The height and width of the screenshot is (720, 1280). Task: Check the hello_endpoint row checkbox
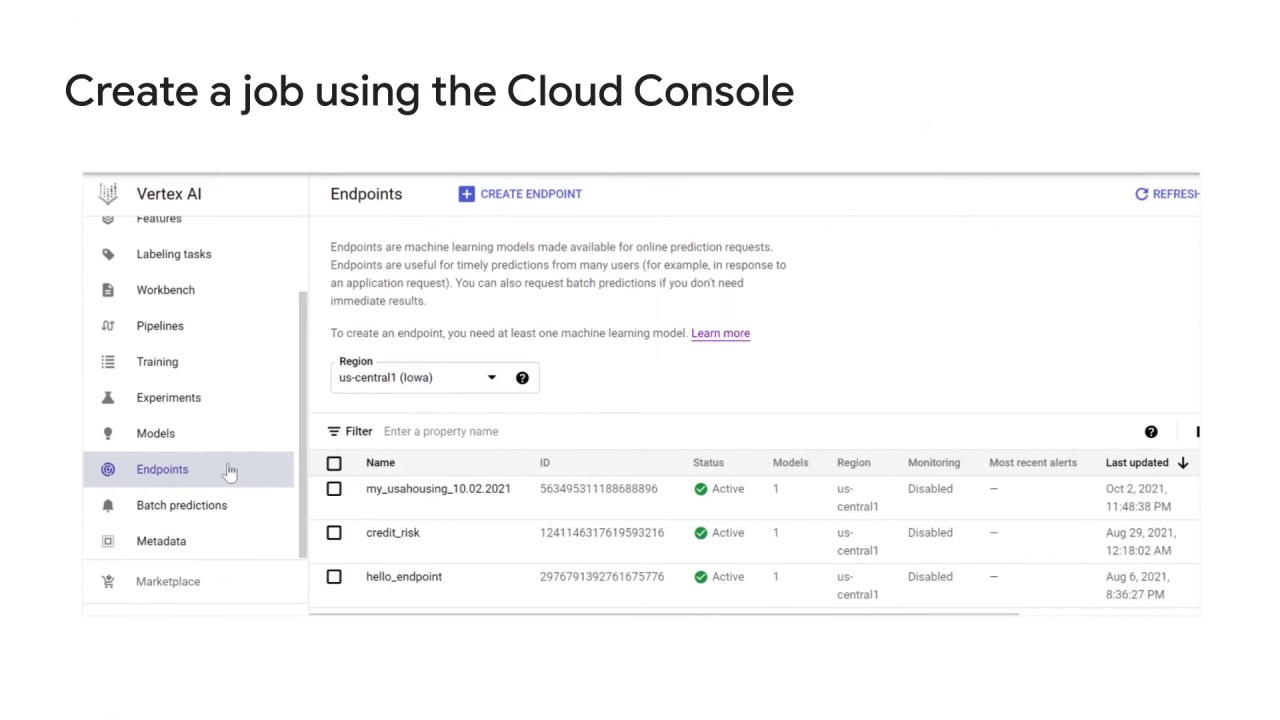tap(334, 577)
